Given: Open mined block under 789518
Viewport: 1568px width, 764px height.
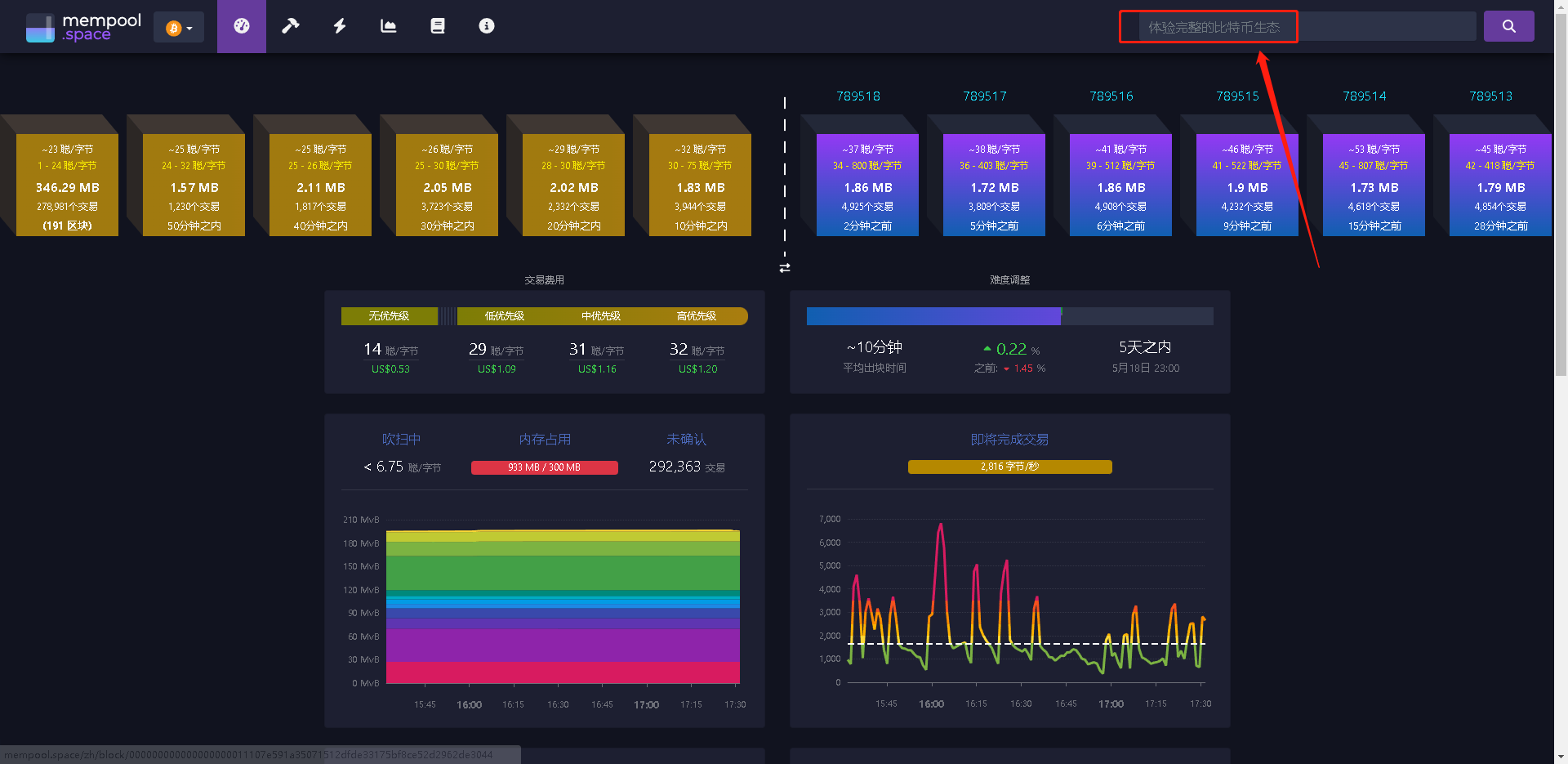Looking at the screenshot, I should (x=867, y=185).
